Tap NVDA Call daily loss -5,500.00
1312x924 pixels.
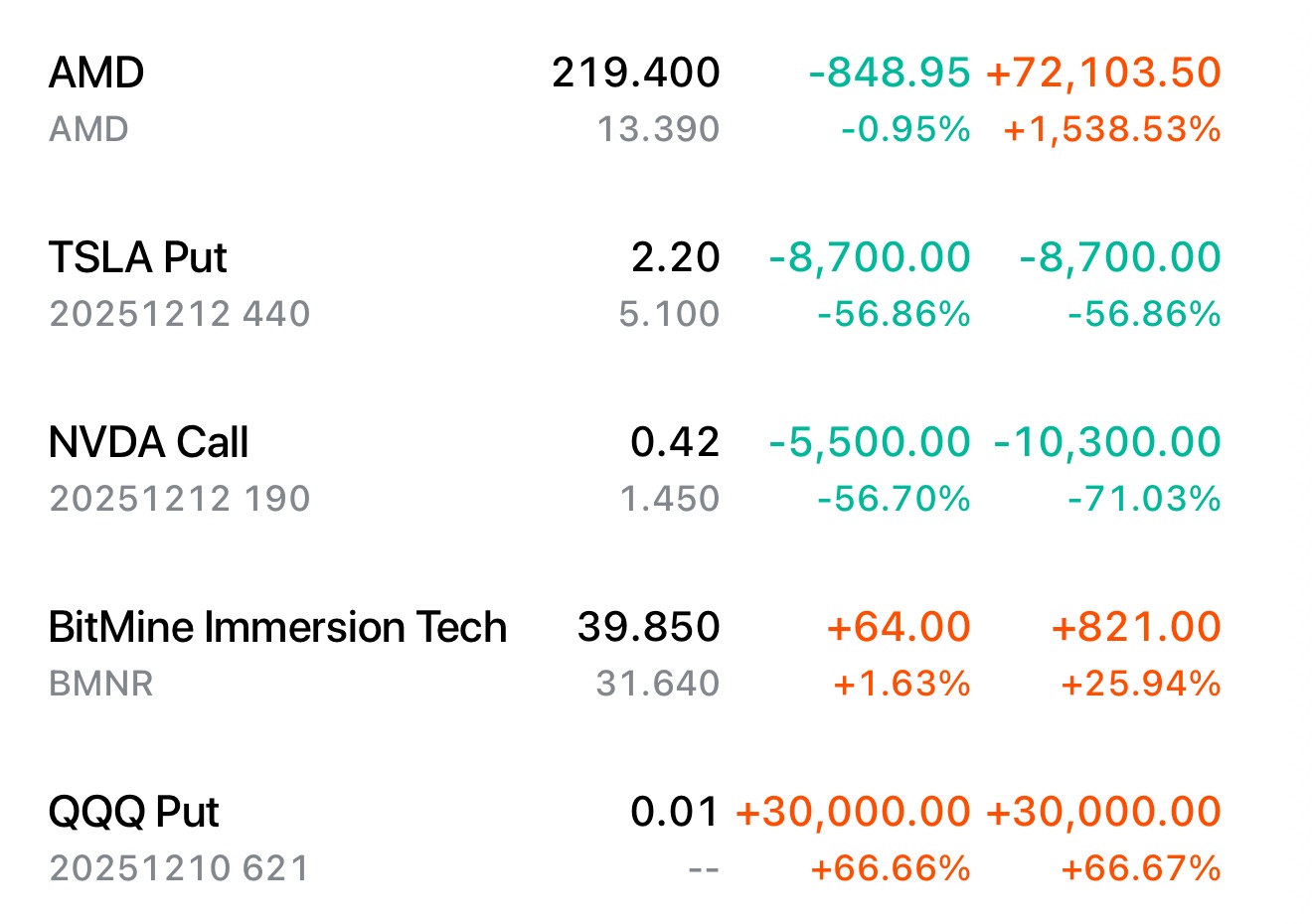869,442
